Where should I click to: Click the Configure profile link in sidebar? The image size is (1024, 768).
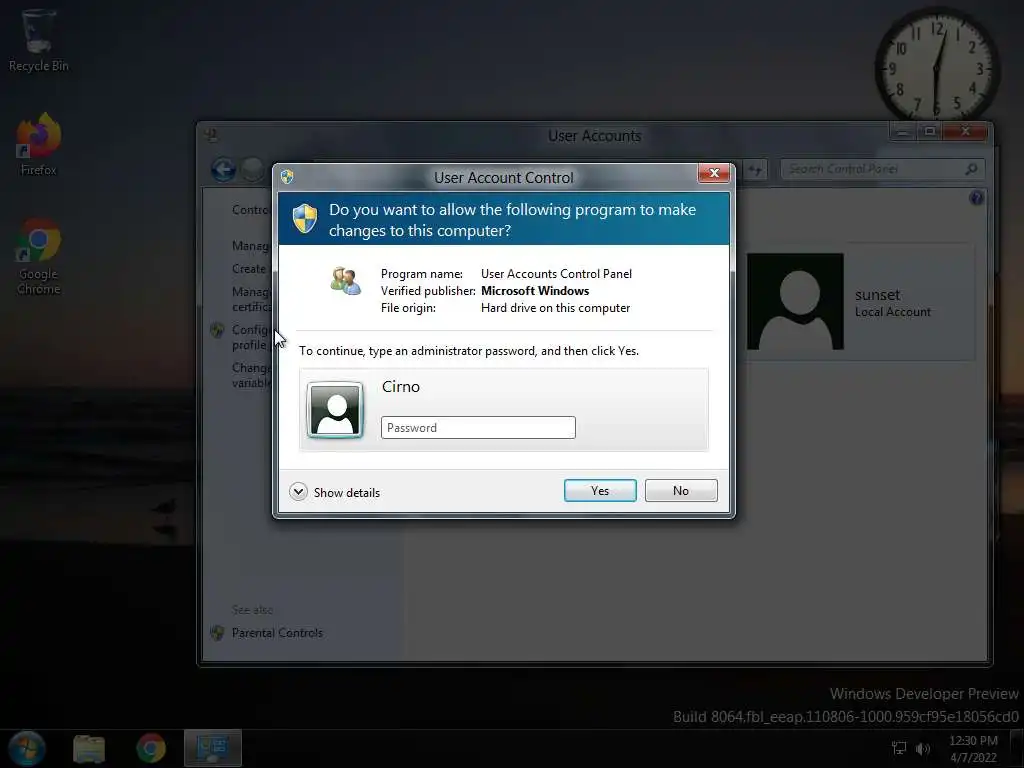(x=251, y=337)
